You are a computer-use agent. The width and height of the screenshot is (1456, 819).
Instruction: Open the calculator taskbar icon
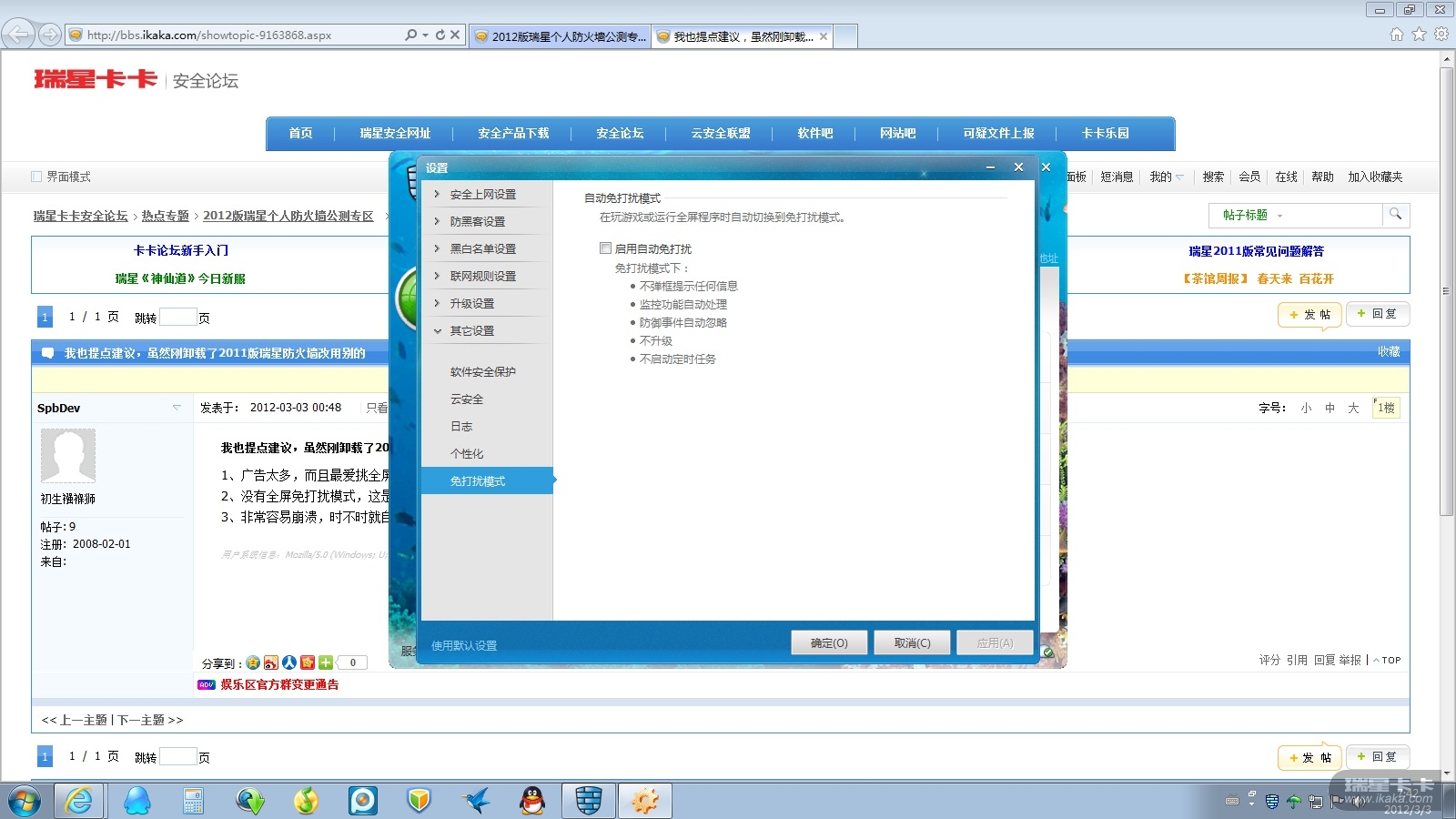click(x=193, y=801)
